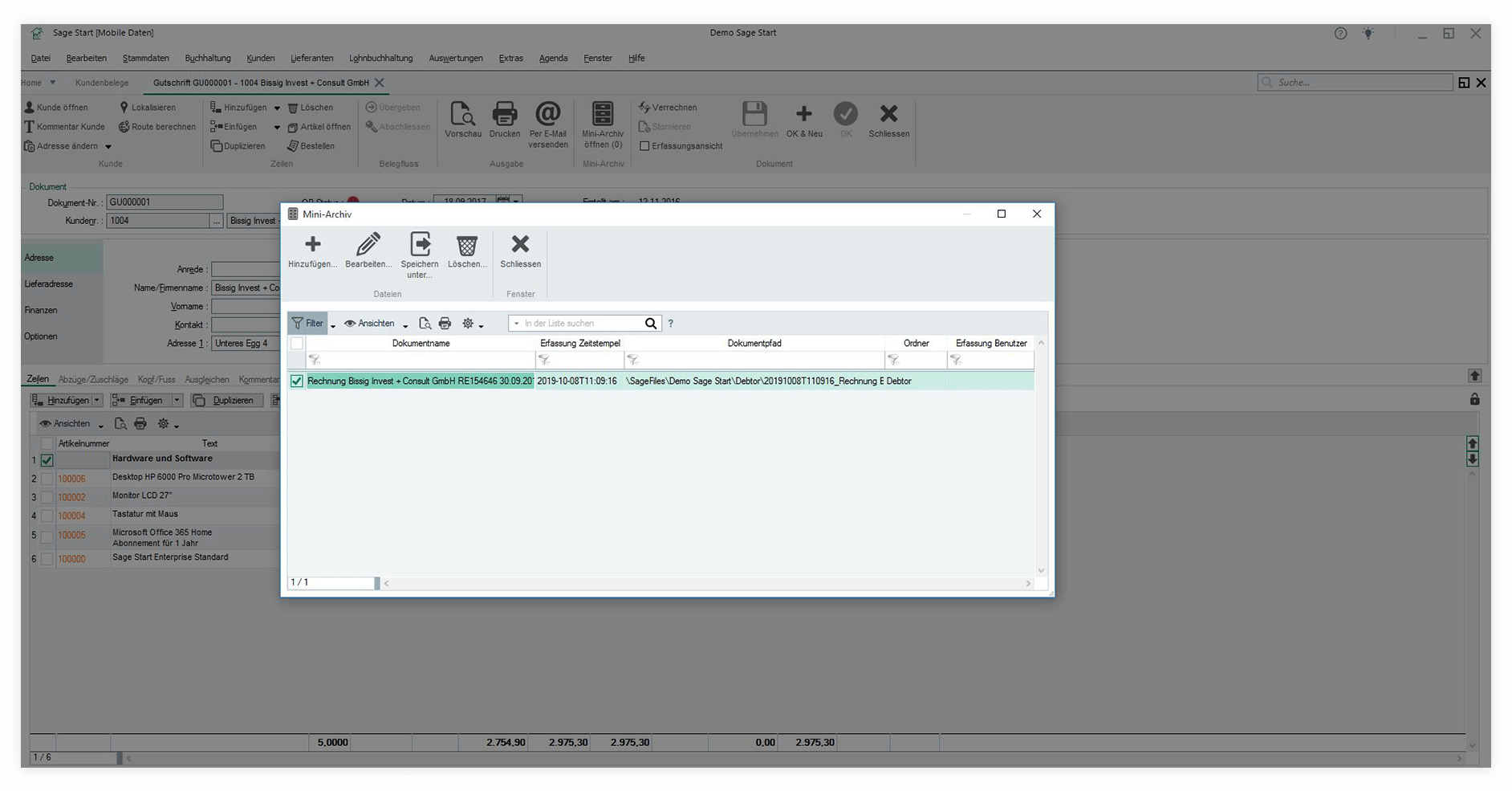Open search field dropdown arrow in Mini-Archiv

[516, 324]
